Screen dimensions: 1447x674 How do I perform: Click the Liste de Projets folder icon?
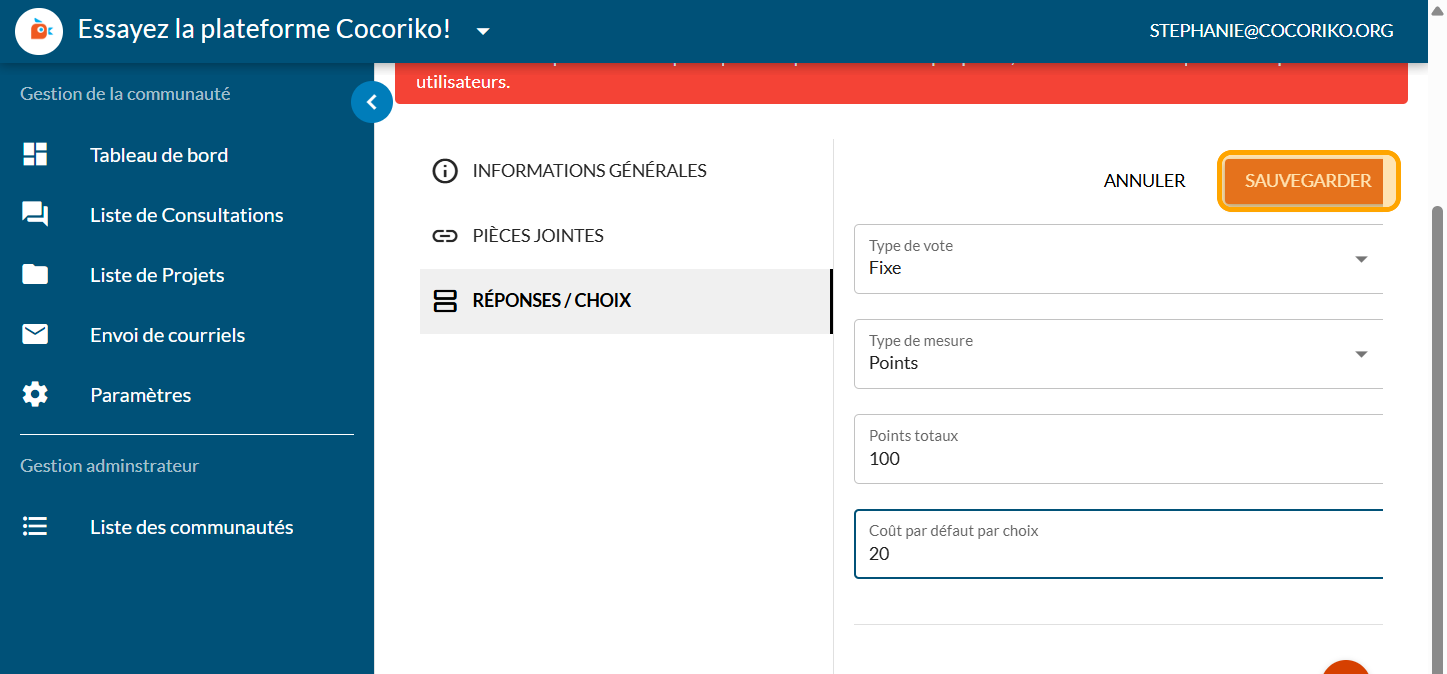tap(35, 275)
